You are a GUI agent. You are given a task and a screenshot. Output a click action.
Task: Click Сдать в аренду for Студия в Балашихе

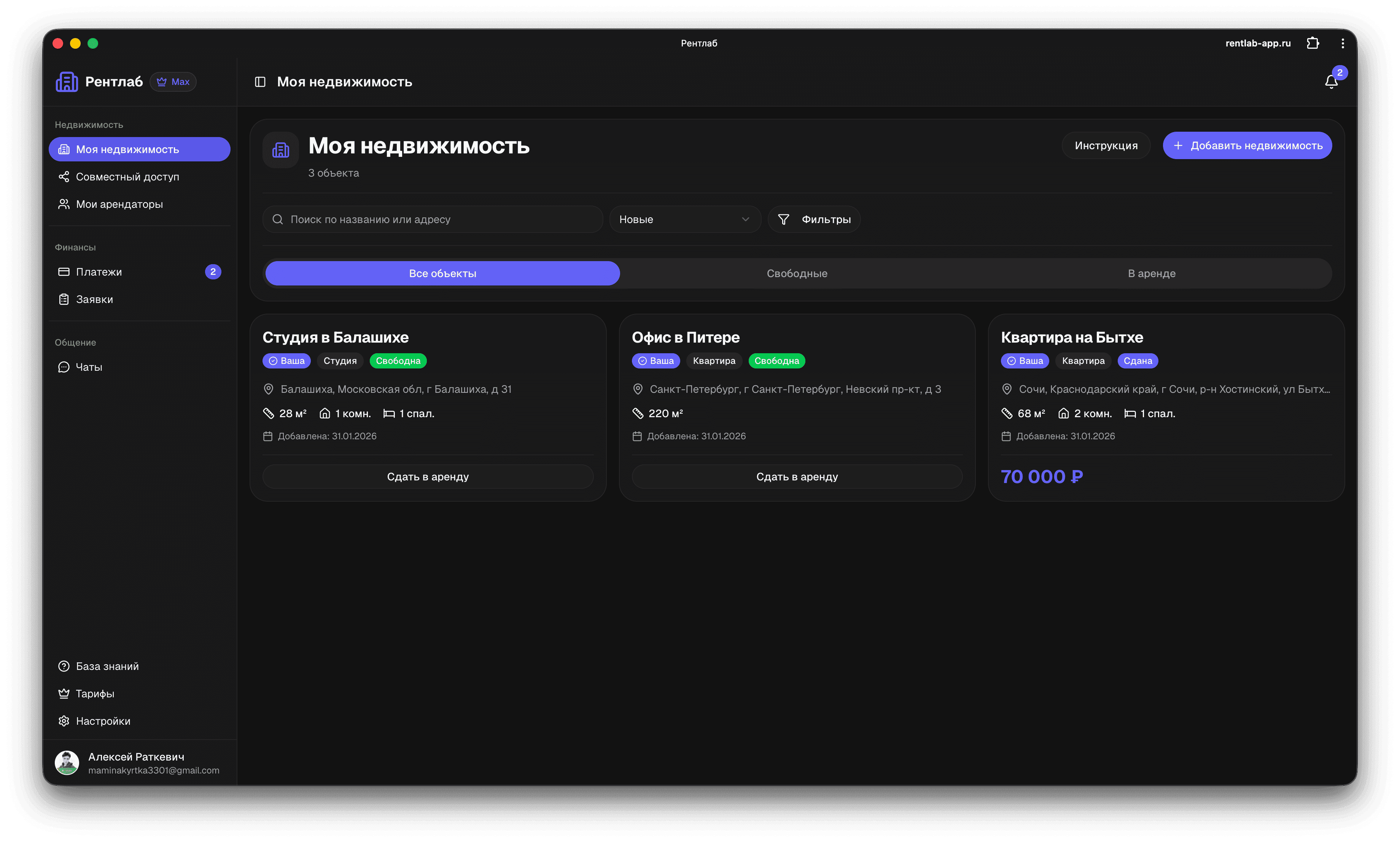coord(428,477)
